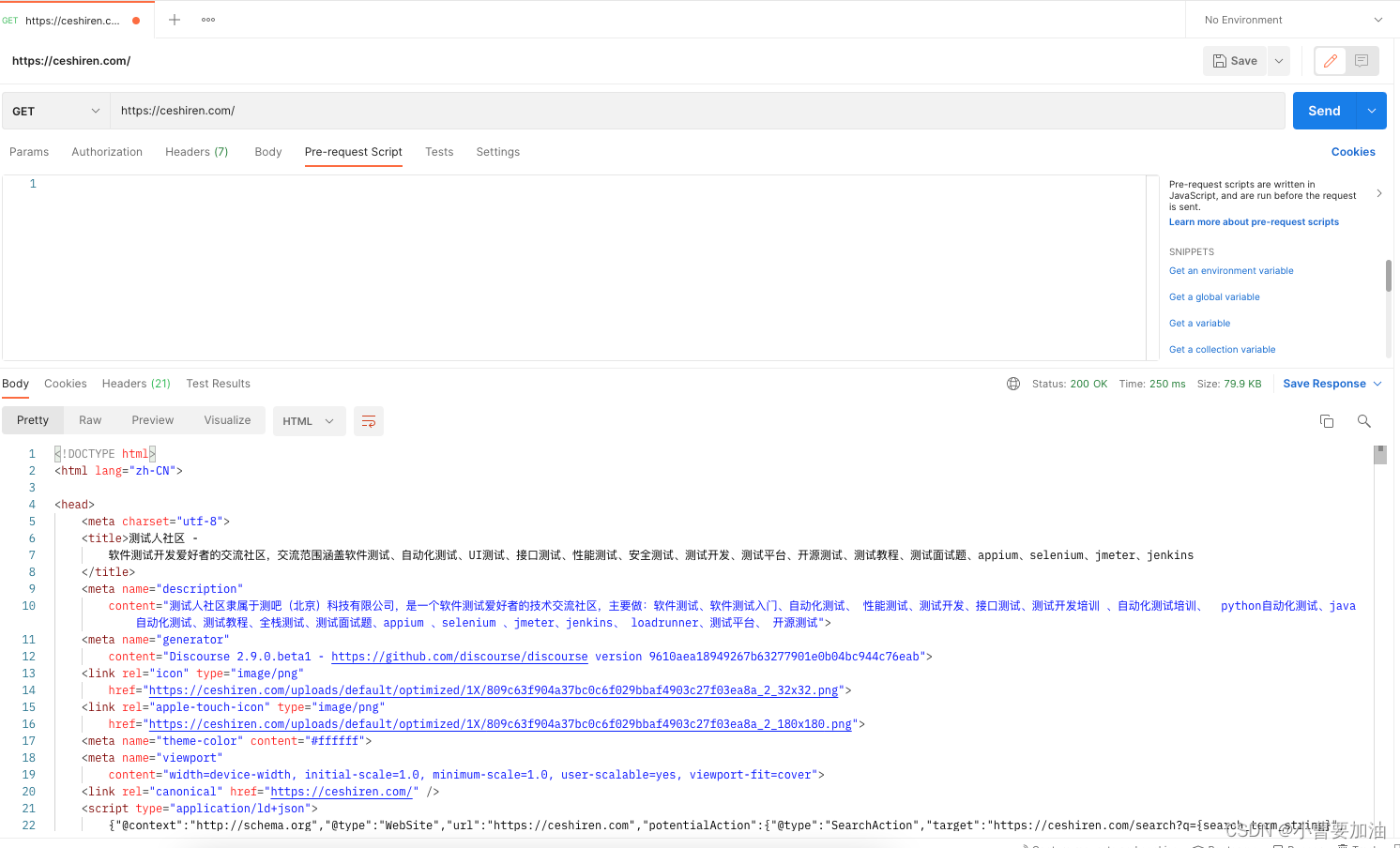Click the <!DOCTYPE html> line

pos(105,454)
